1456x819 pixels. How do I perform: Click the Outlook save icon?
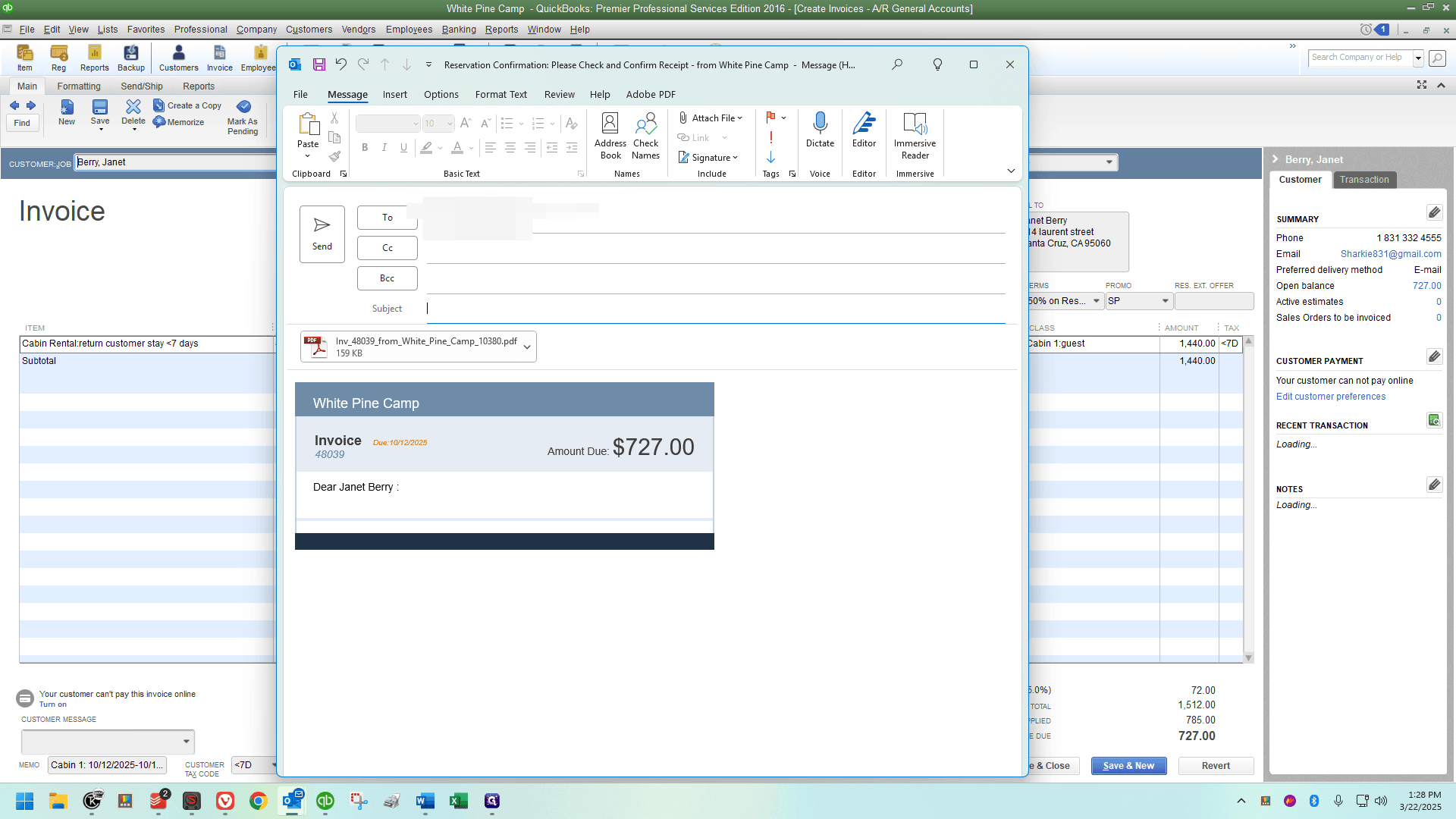point(319,64)
